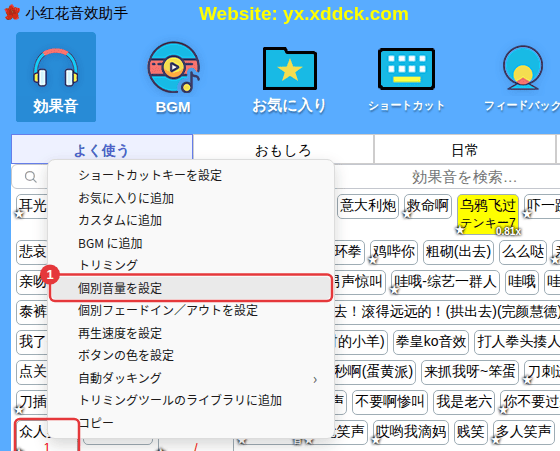The width and height of the screenshot is (560, 451).
Task: Play the 多人笑声 sound effect
Action: pyautogui.click(x=524, y=432)
